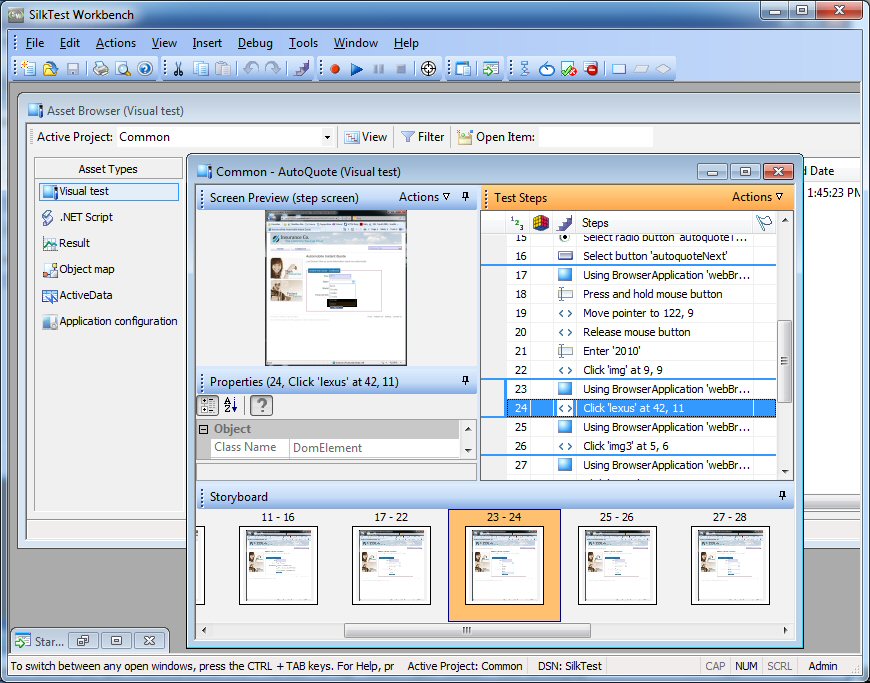Select the Categorized view icon in Properties
The height and width of the screenshot is (683, 870).
point(207,405)
